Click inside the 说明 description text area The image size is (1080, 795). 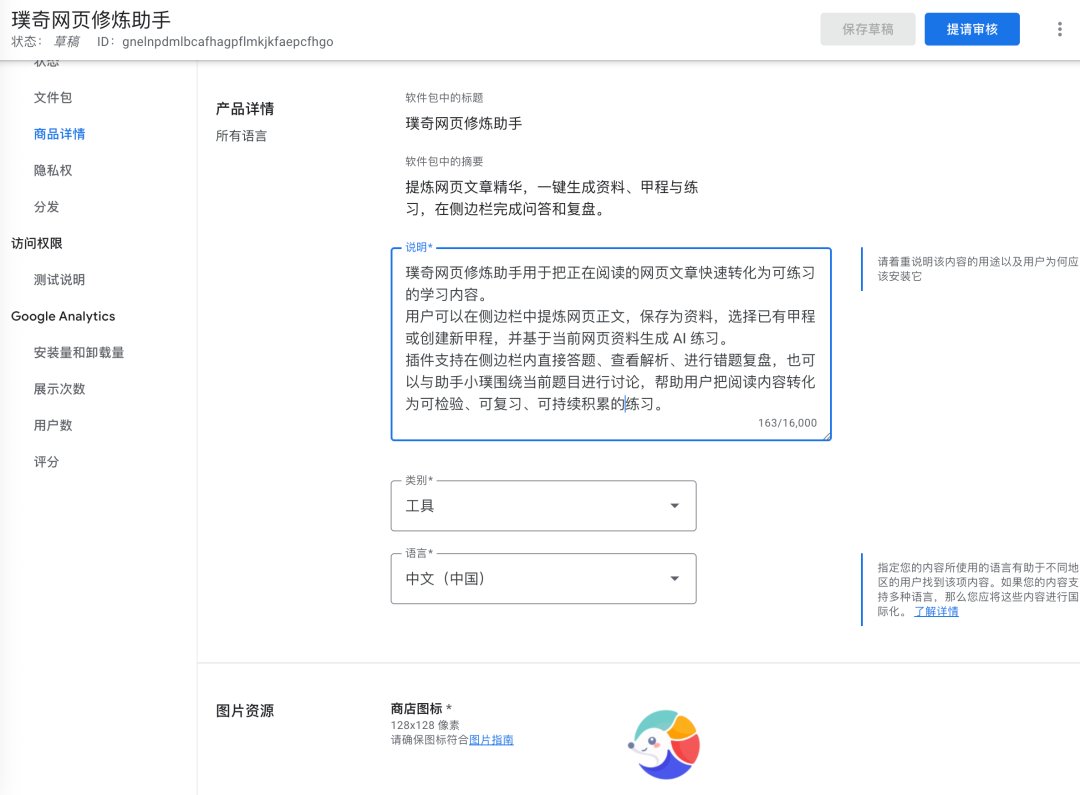click(611, 344)
